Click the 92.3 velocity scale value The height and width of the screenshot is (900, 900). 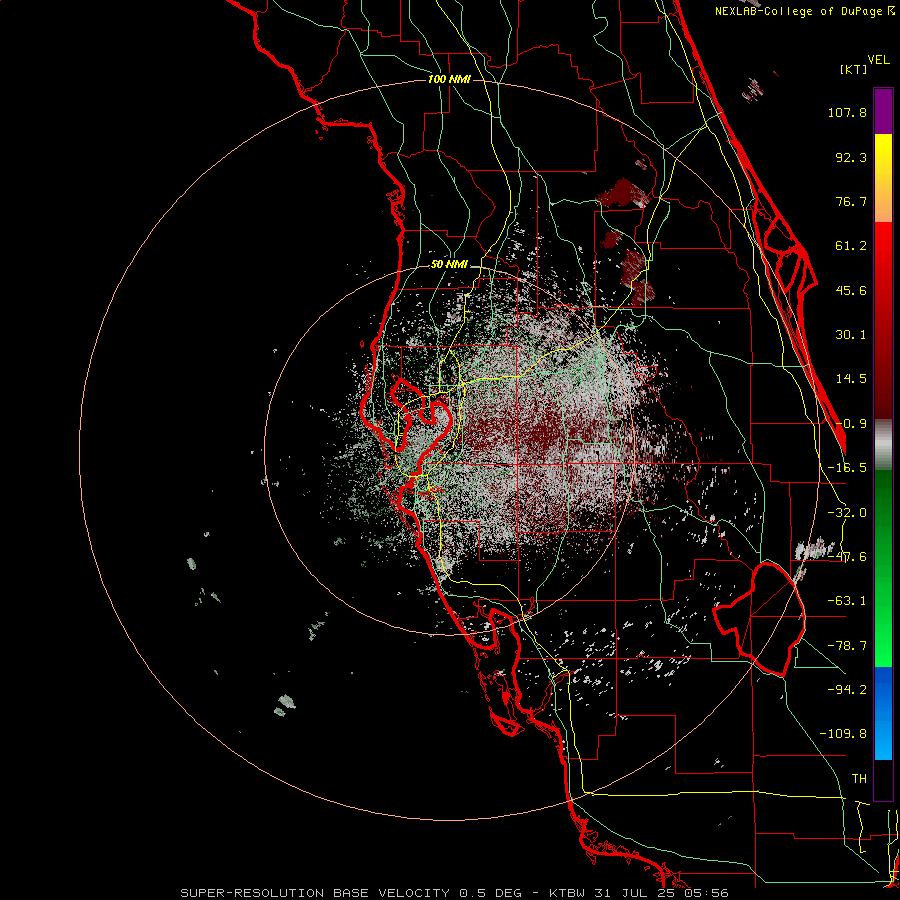coord(851,157)
